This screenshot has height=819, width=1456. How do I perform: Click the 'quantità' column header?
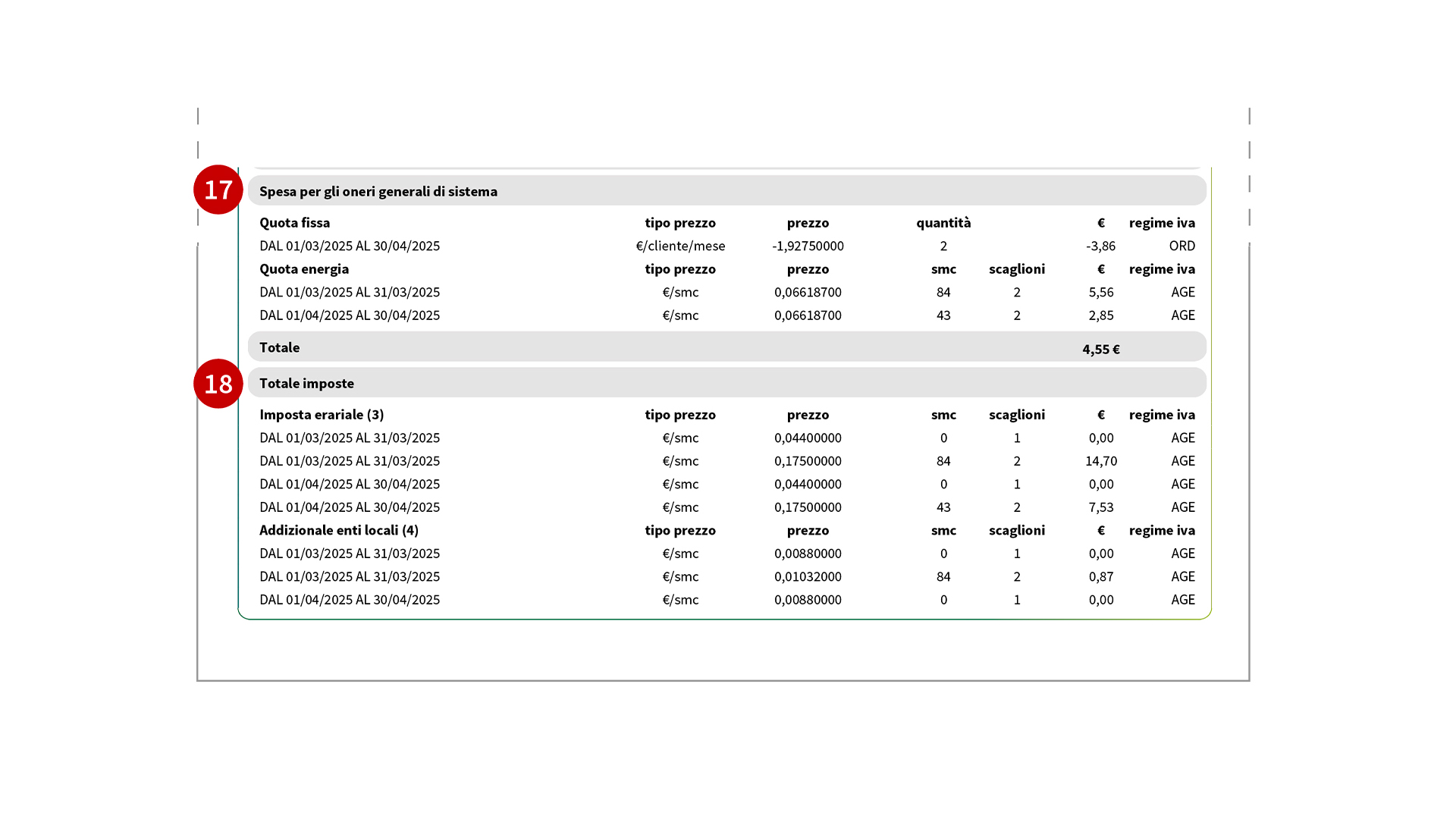click(x=943, y=223)
